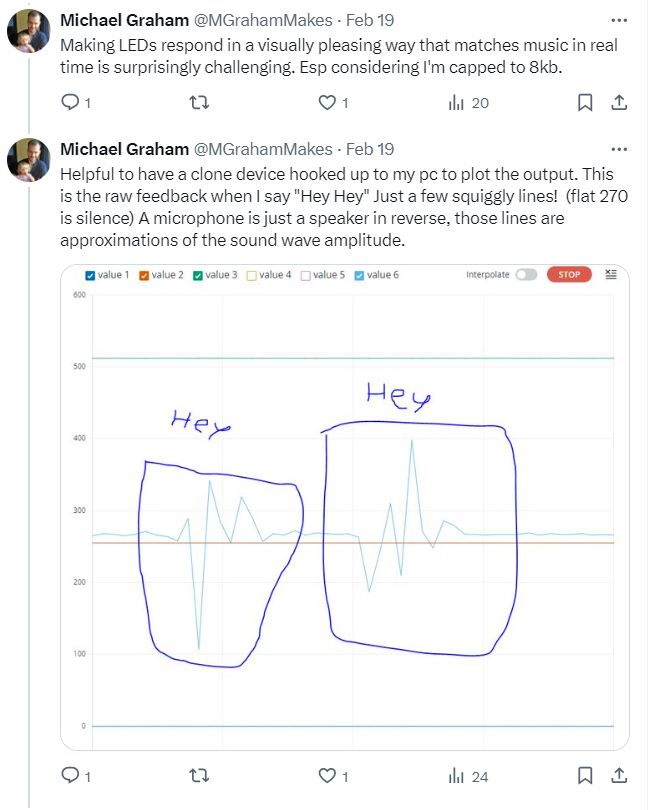654x810 pixels.
Task: Bookmark the first tweet about LEDs
Action: [586, 102]
